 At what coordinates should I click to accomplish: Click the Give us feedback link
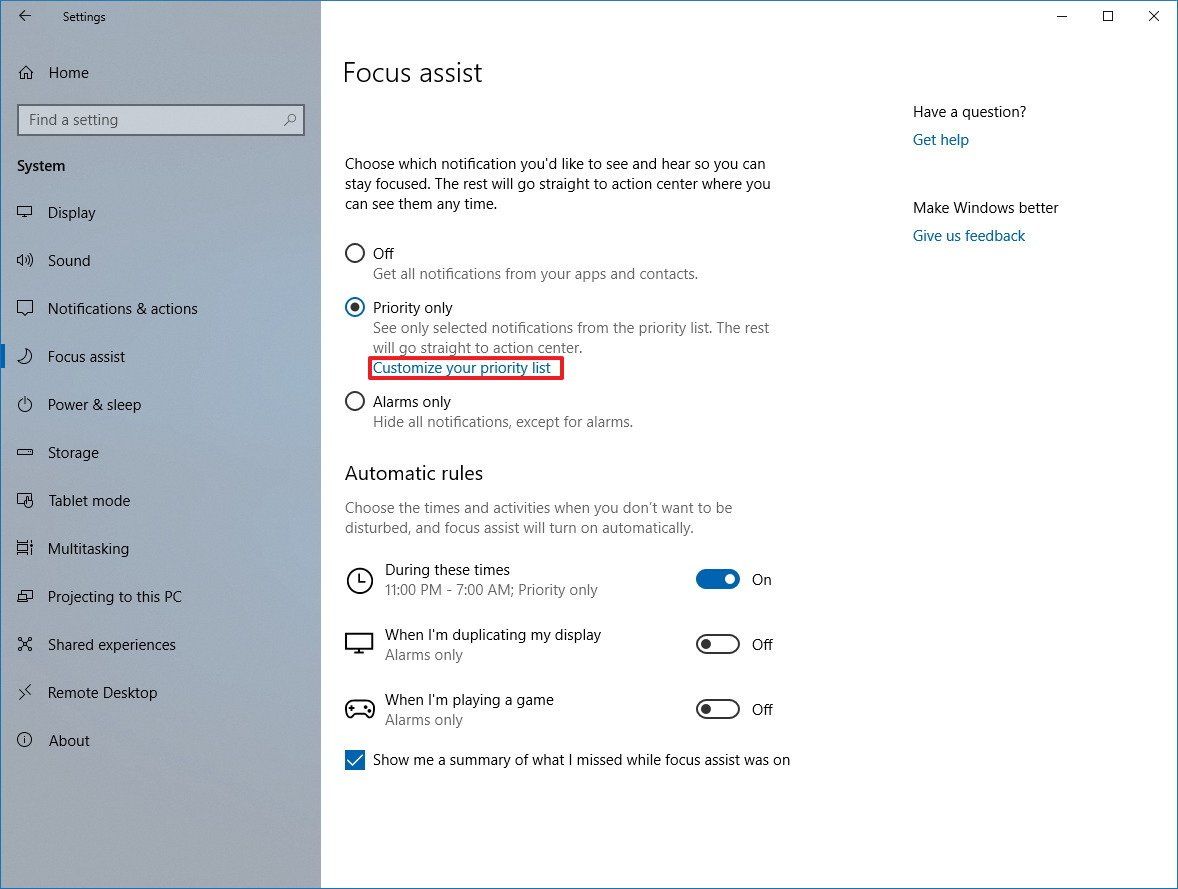[968, 235]
